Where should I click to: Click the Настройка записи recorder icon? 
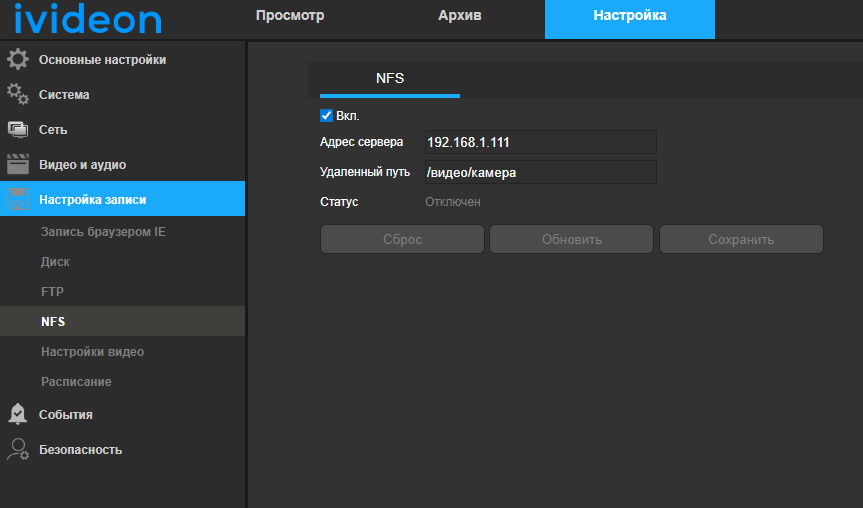tap(18, 199)
